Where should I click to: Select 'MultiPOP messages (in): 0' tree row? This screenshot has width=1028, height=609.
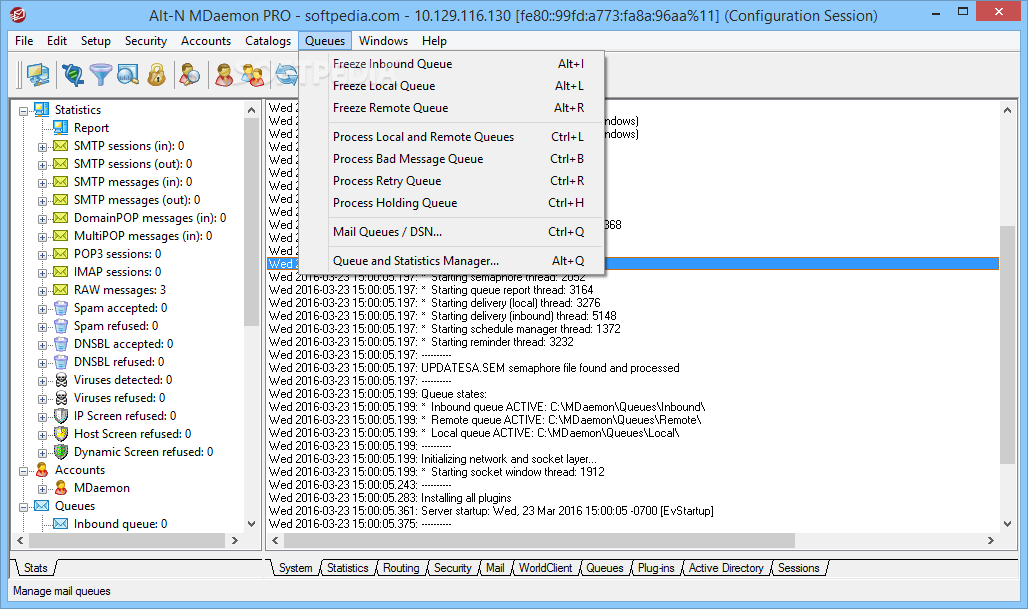(143, 235)
